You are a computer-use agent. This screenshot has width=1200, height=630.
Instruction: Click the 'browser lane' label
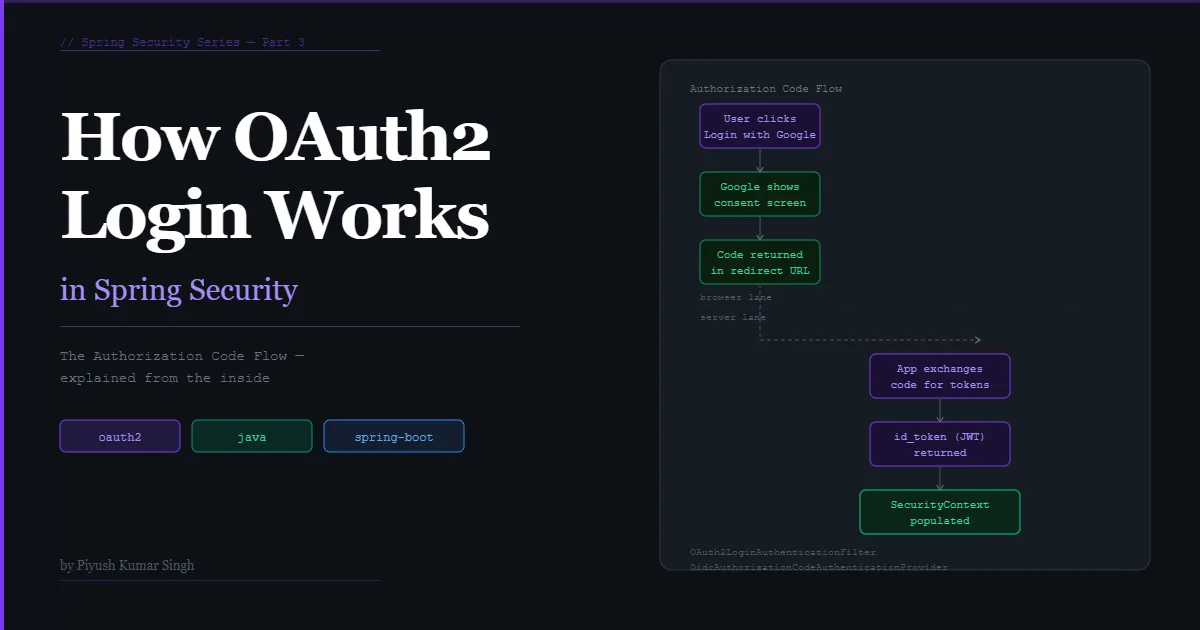pyautogui.click(x=736, y=297)
